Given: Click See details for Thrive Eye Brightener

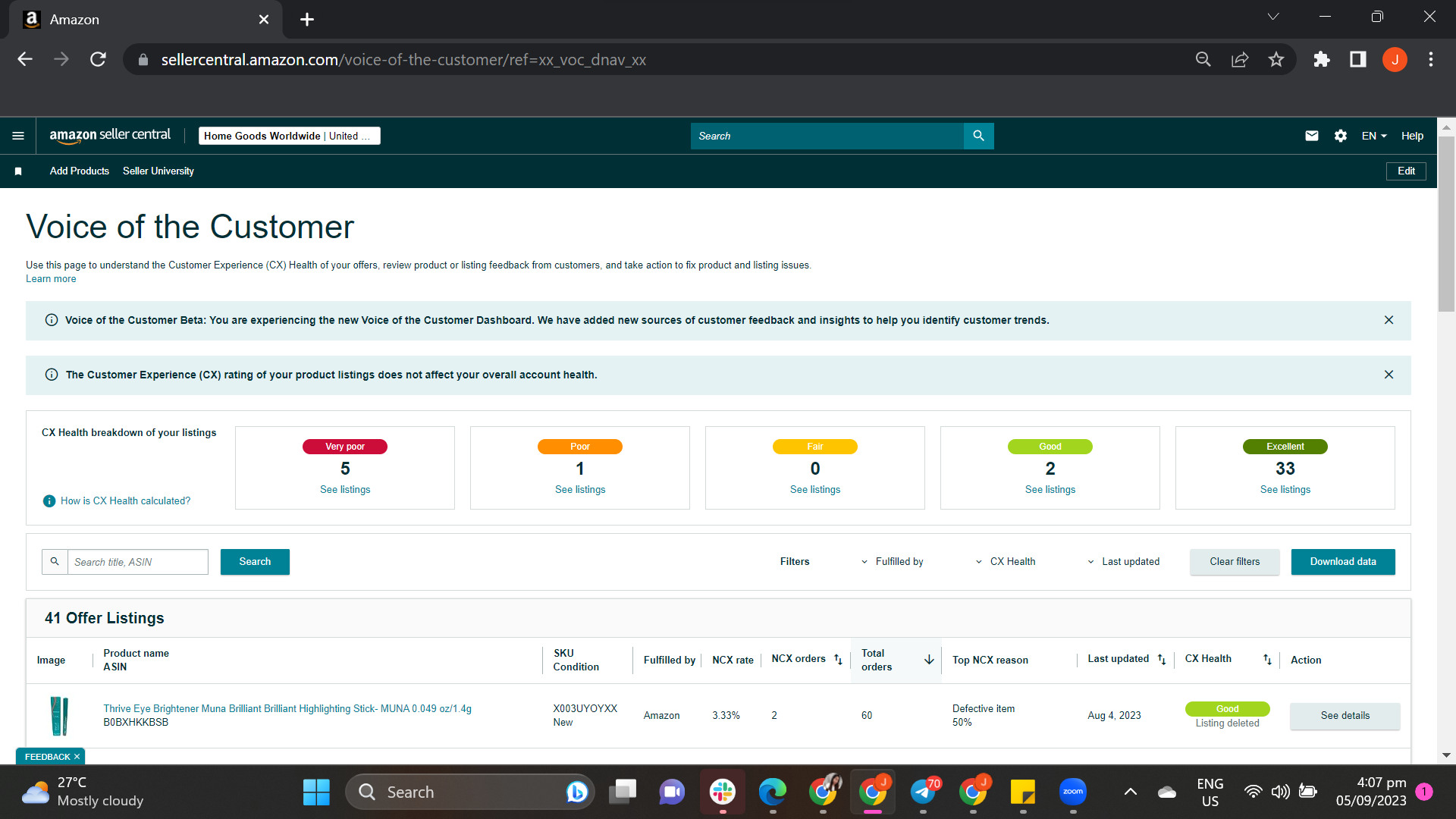Looking at the screenshot, I should pyautogui.click(x=1345, y=716).
